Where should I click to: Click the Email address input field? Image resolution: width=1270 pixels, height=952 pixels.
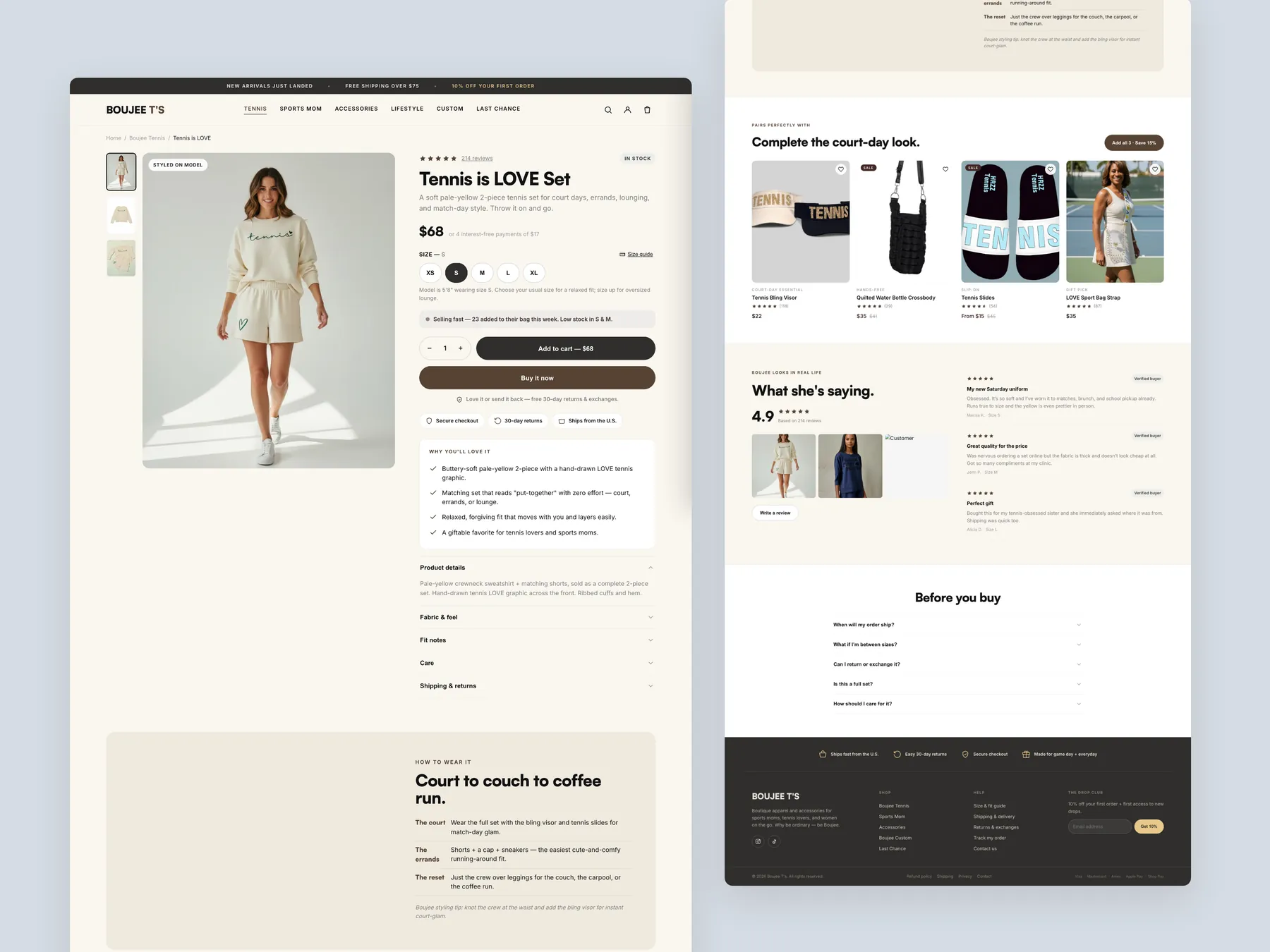[x=1099, y=826]
